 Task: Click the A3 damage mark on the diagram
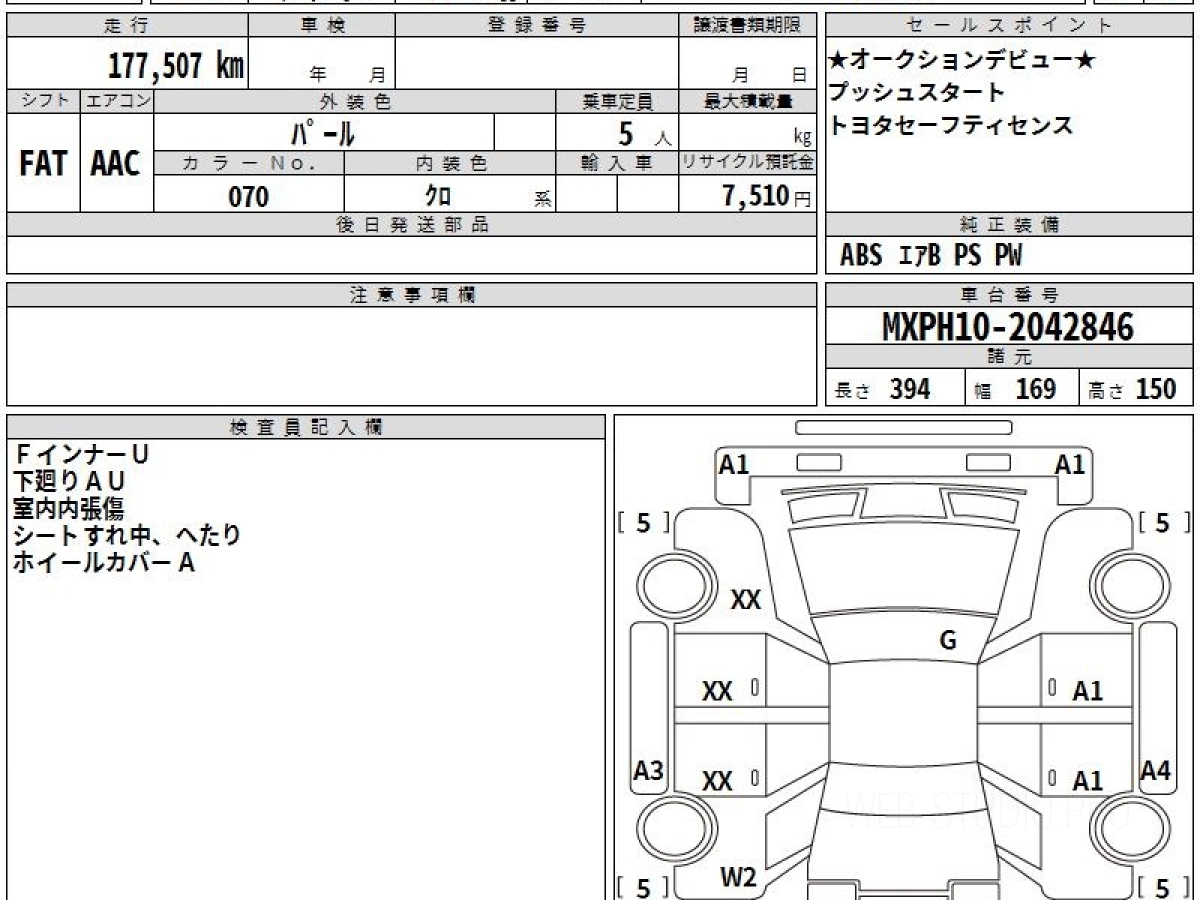pyautogui.click(x=649, y=771)
